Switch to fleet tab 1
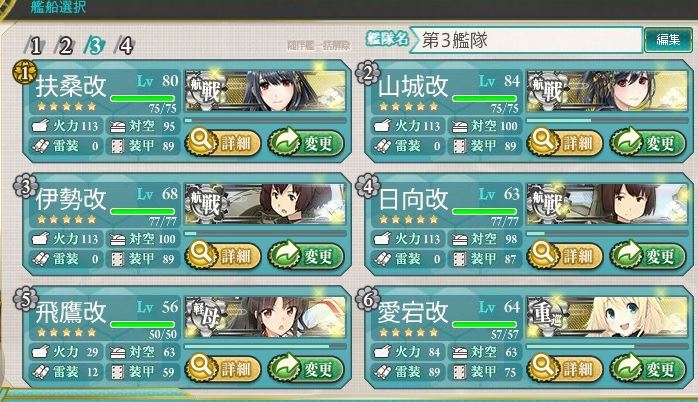 click(x=34, y=45)
